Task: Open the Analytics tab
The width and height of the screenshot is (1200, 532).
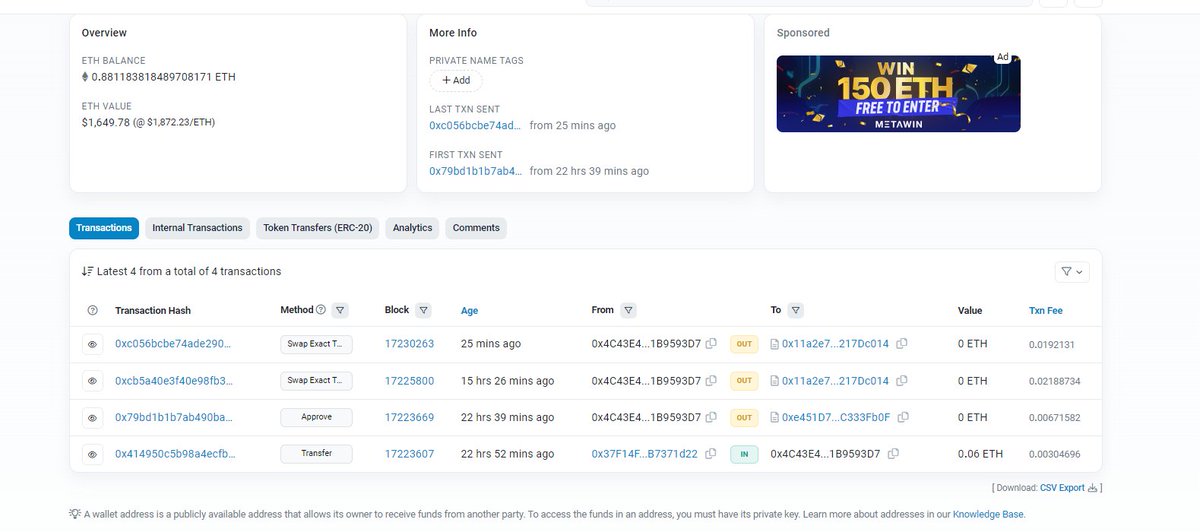Action: click(x=412, y=228)
